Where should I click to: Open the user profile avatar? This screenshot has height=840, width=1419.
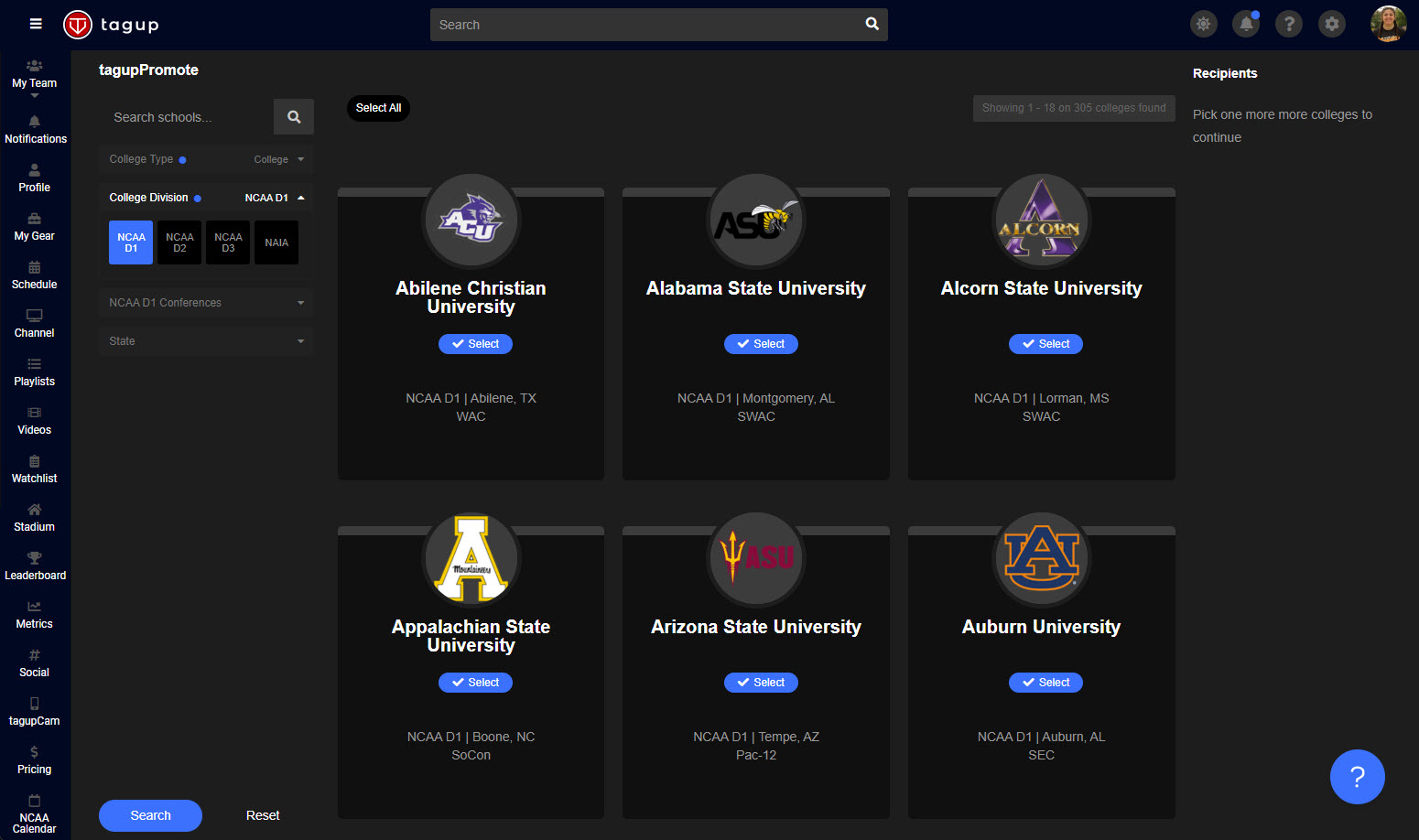pos(1388,25)
